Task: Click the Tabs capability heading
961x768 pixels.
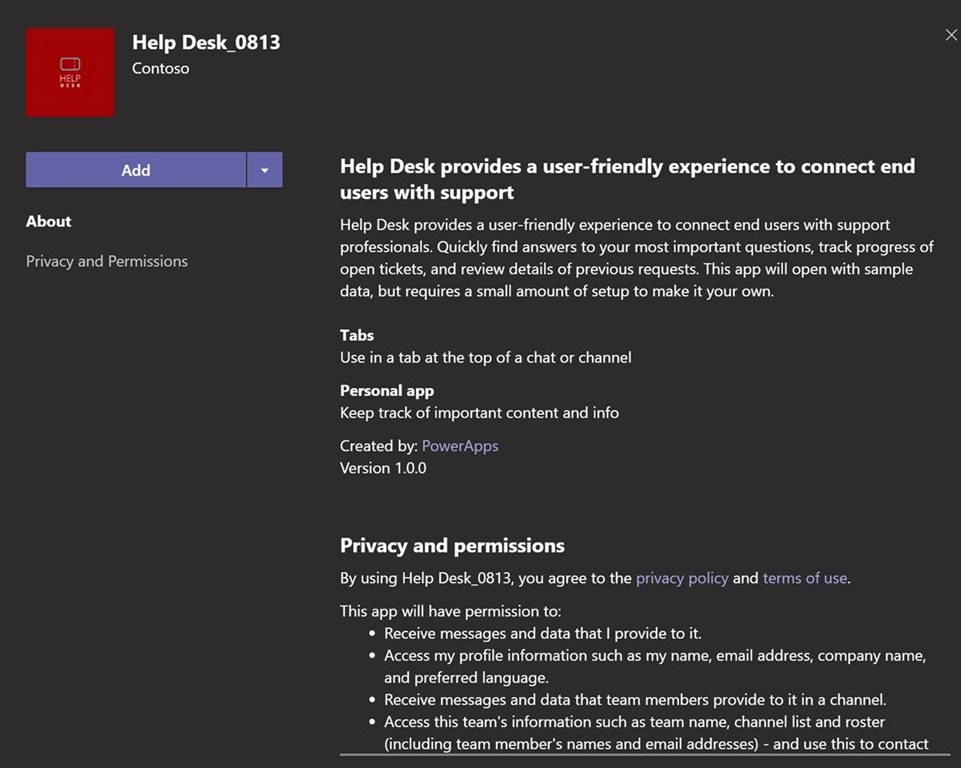Action: tap(357, 335)
